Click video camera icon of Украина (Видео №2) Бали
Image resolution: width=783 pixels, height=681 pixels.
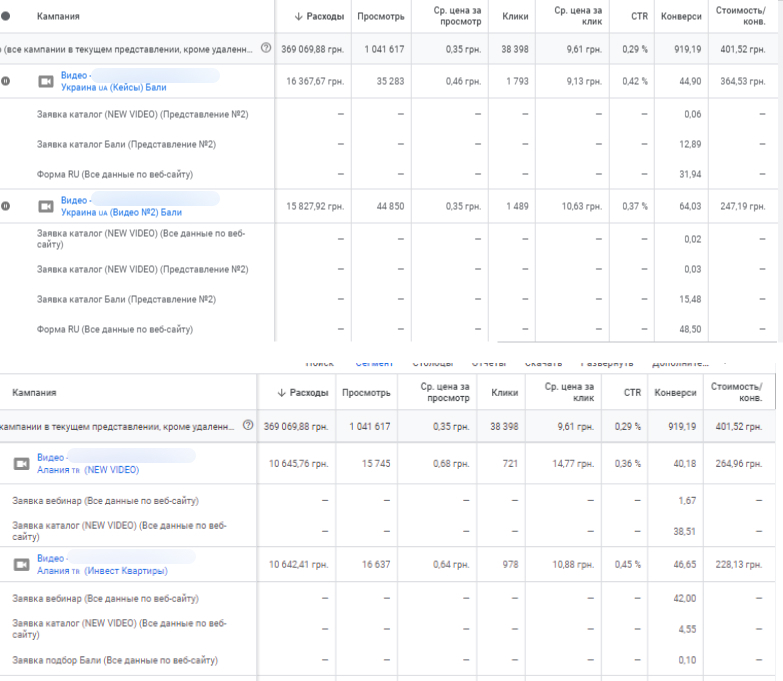[46, 206]
